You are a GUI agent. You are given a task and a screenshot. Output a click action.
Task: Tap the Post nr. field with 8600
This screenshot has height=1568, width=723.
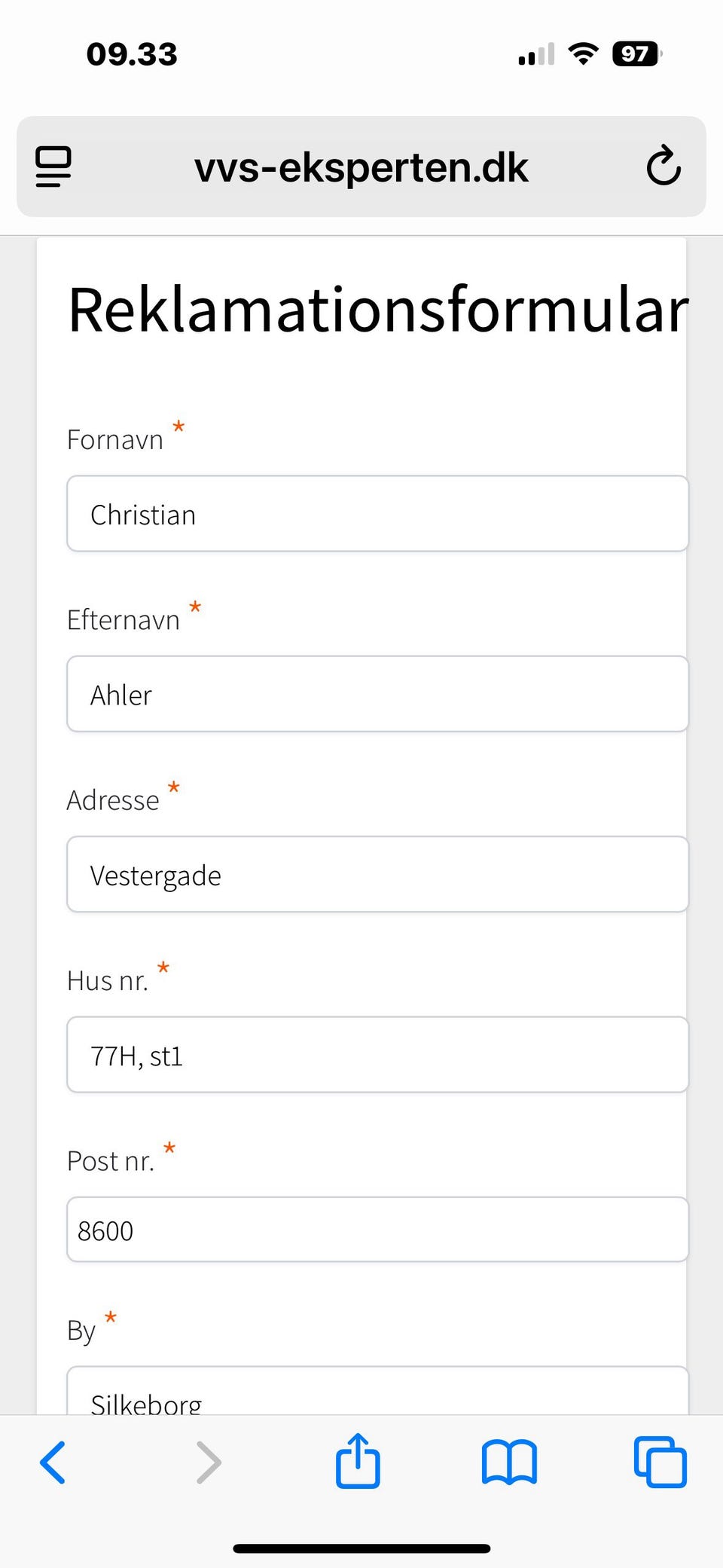[x=377, y=1230]
